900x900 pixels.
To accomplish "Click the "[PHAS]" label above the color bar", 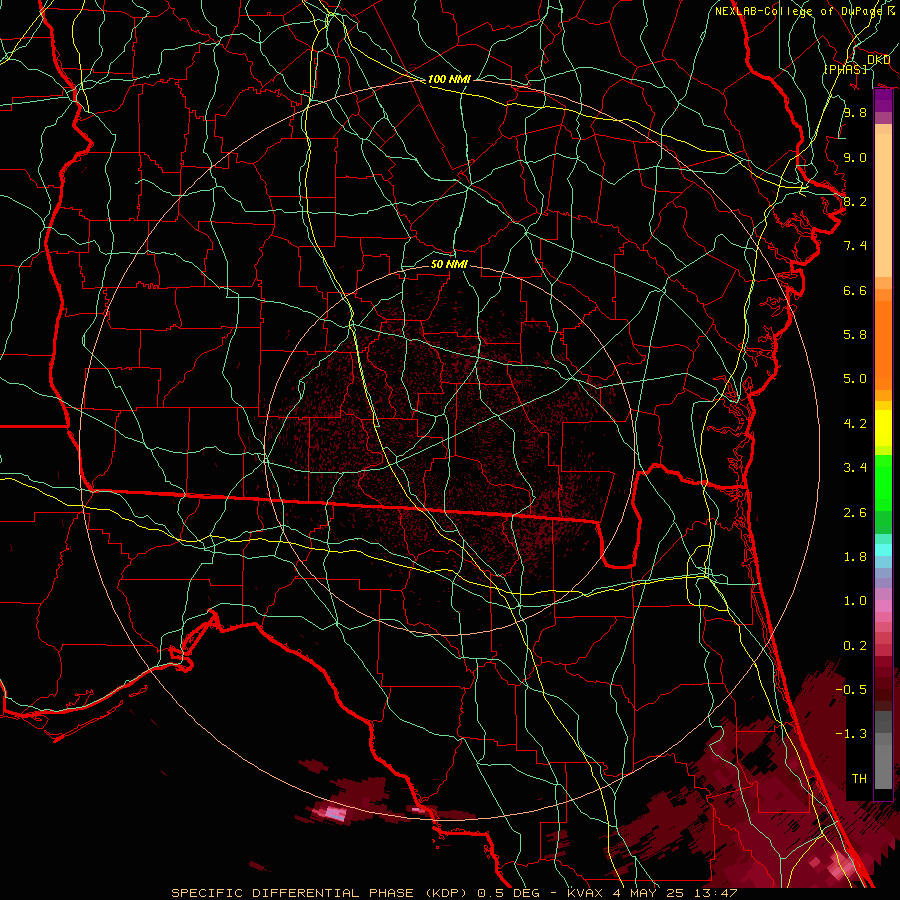I will pos(845,69).
